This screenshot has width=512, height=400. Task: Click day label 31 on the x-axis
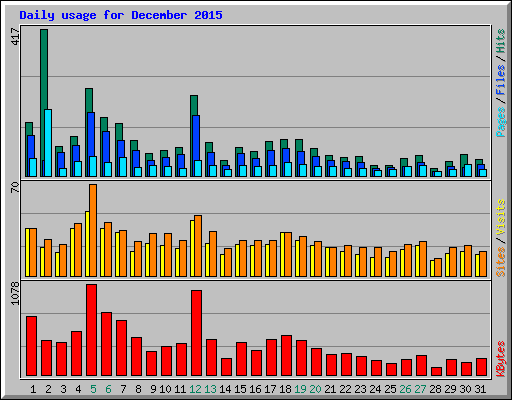[x=480, y=389]
